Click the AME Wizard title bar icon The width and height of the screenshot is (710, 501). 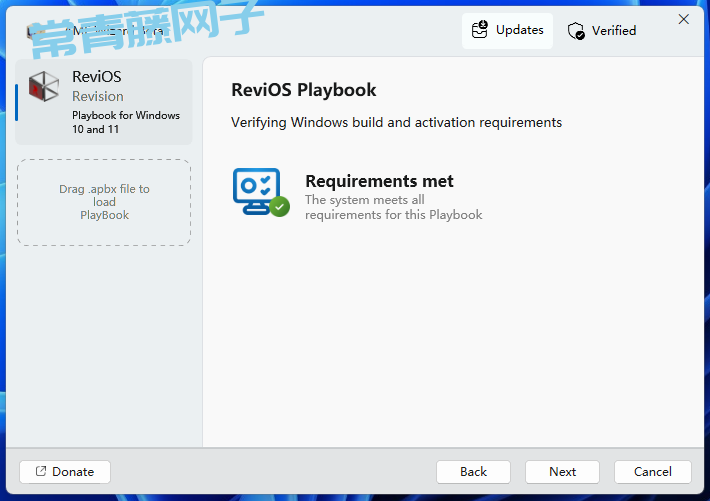tap(36, 28)
